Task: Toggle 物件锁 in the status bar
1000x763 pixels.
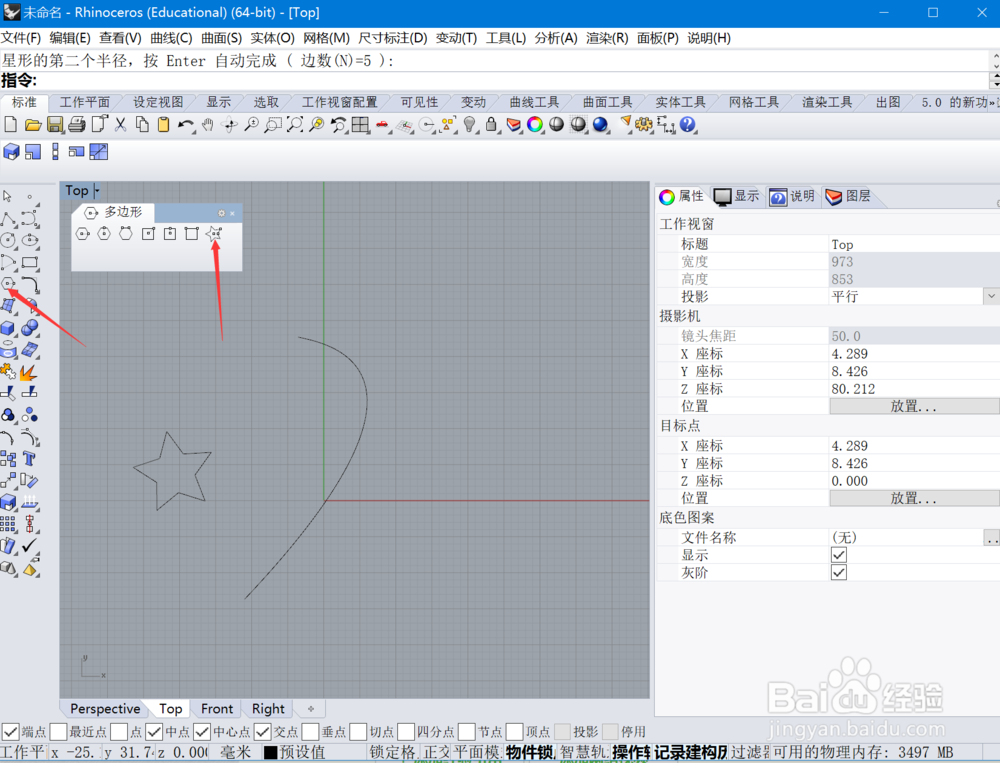Action: 529,752
